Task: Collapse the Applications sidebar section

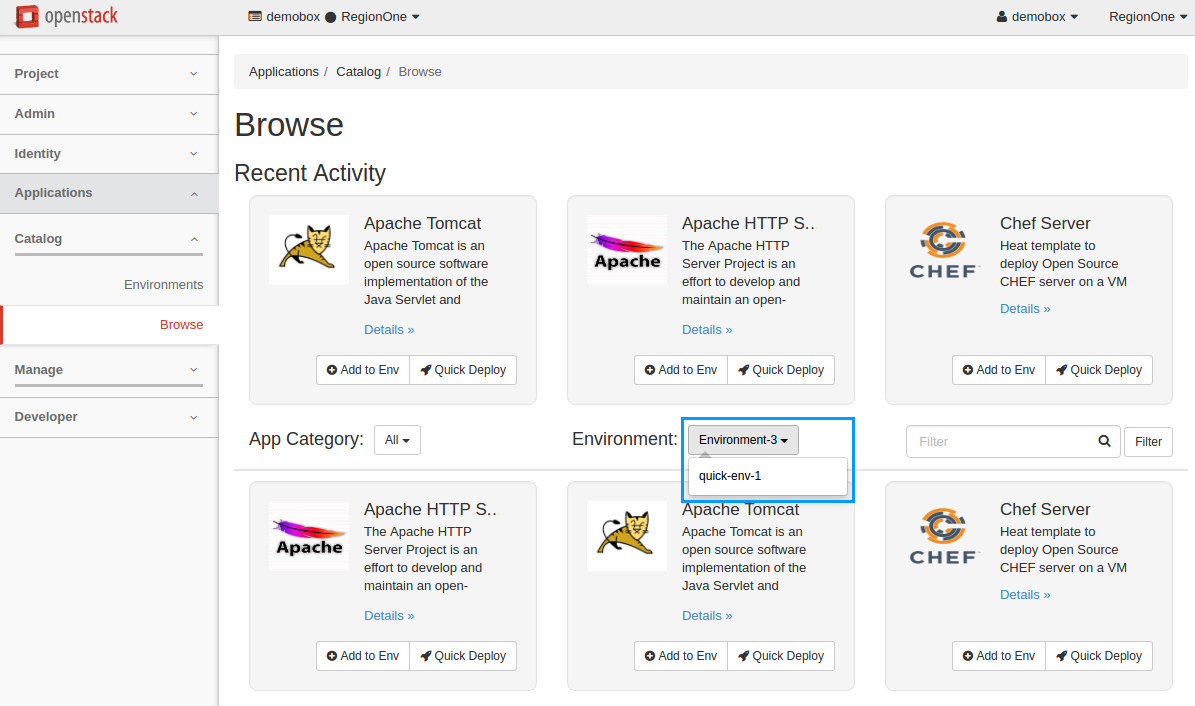Action: point(108,193)
